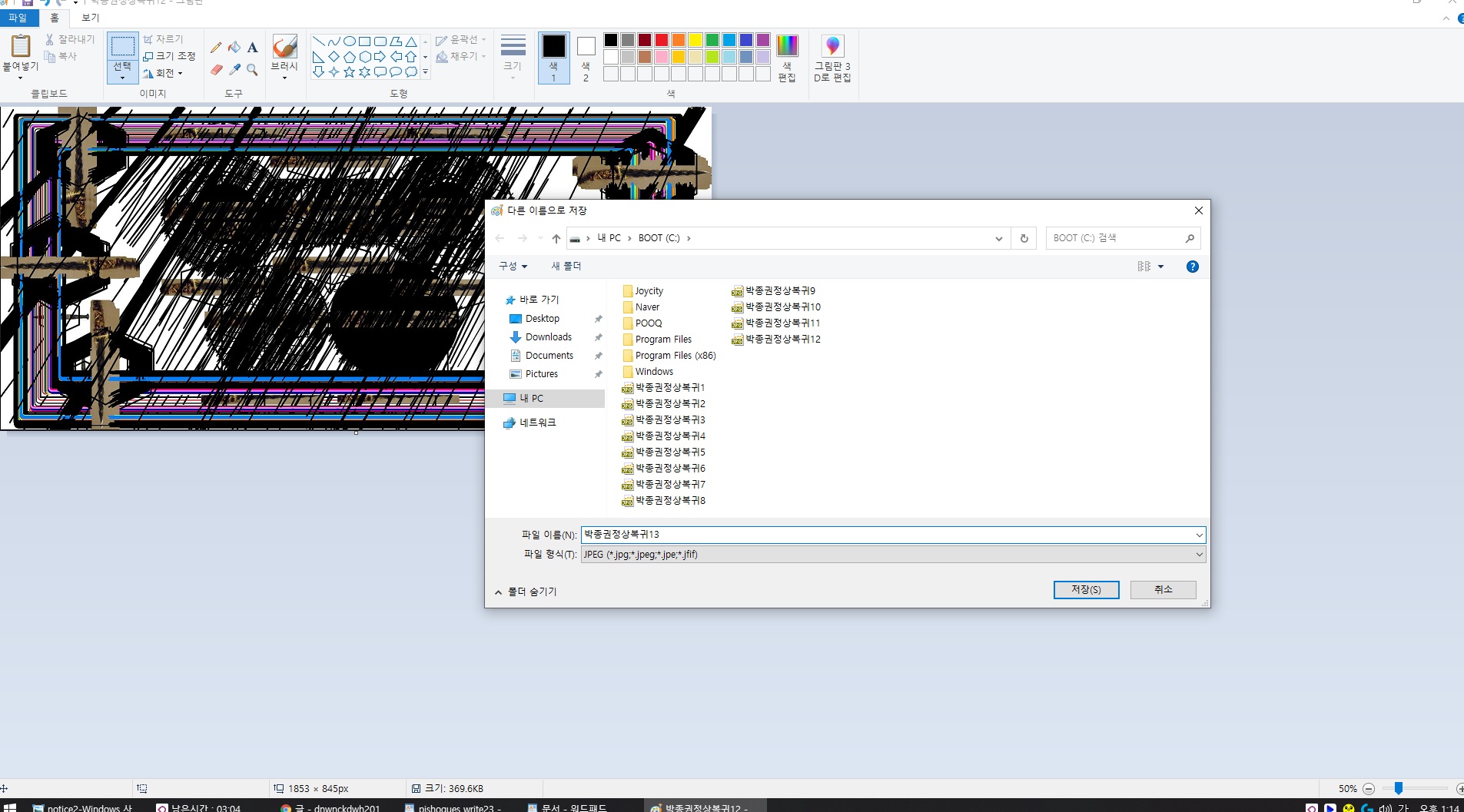Image resolution: width=1464 pixels, height=812 pixels.
Task: Open the Windows folder
Action: pos(648,372)
